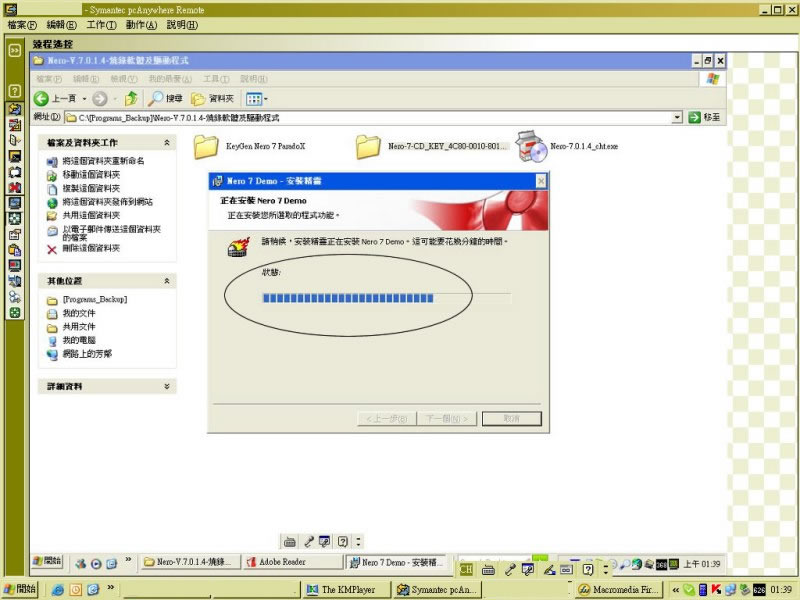Open the Back button history dropdown arrow
This screenshot has height=600, width=800.
[84, 99]
